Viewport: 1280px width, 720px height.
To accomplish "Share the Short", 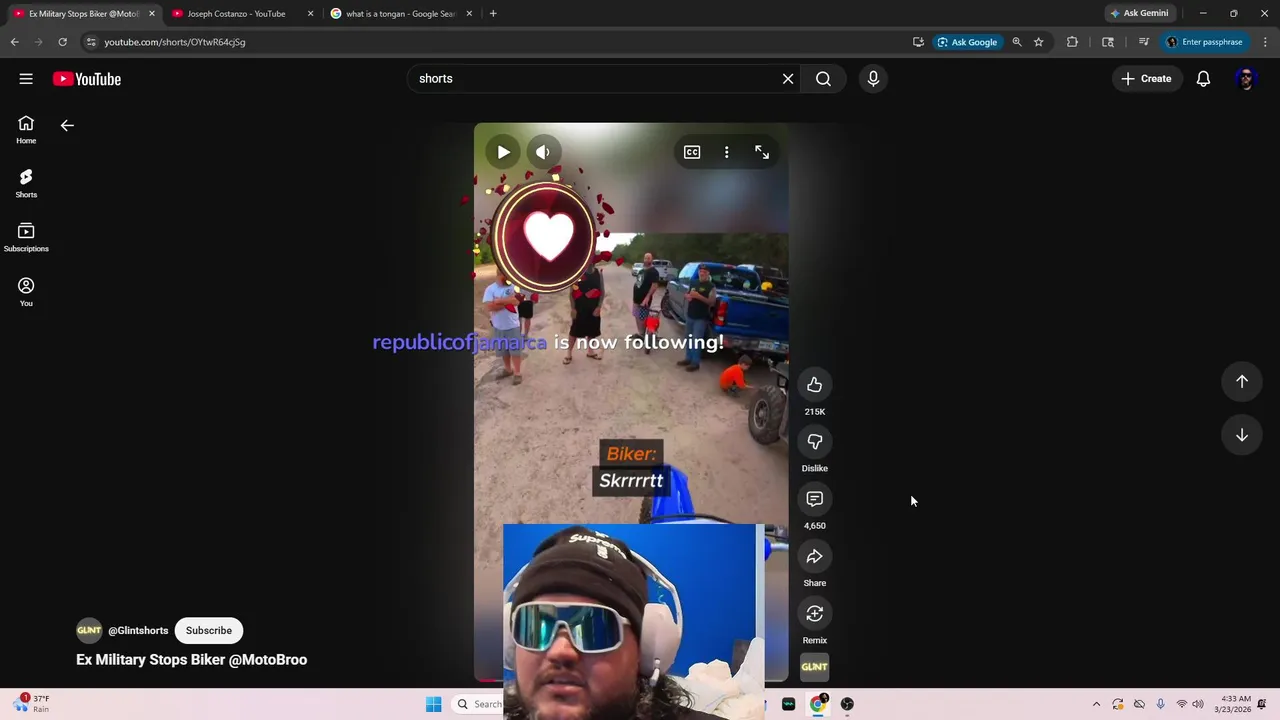I will (815, 556).
